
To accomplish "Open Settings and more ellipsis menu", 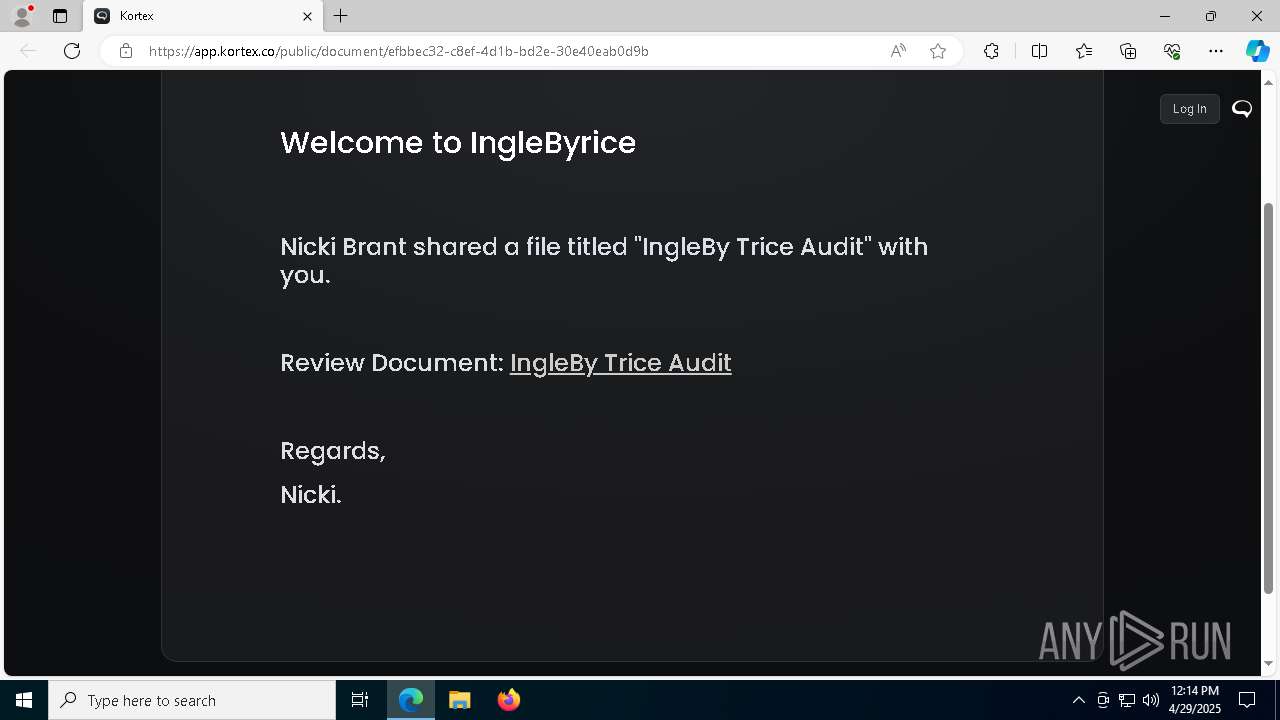I will 1216,51.
